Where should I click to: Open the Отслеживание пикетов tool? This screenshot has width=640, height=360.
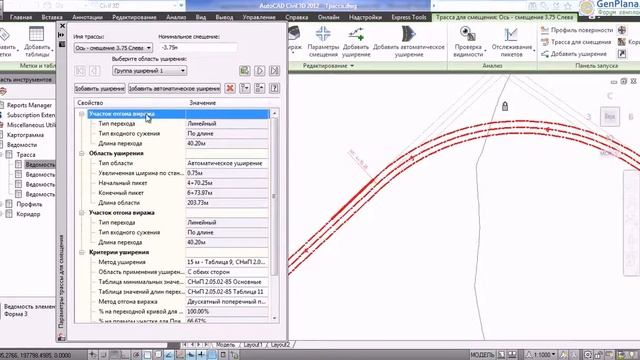[512, 42]
